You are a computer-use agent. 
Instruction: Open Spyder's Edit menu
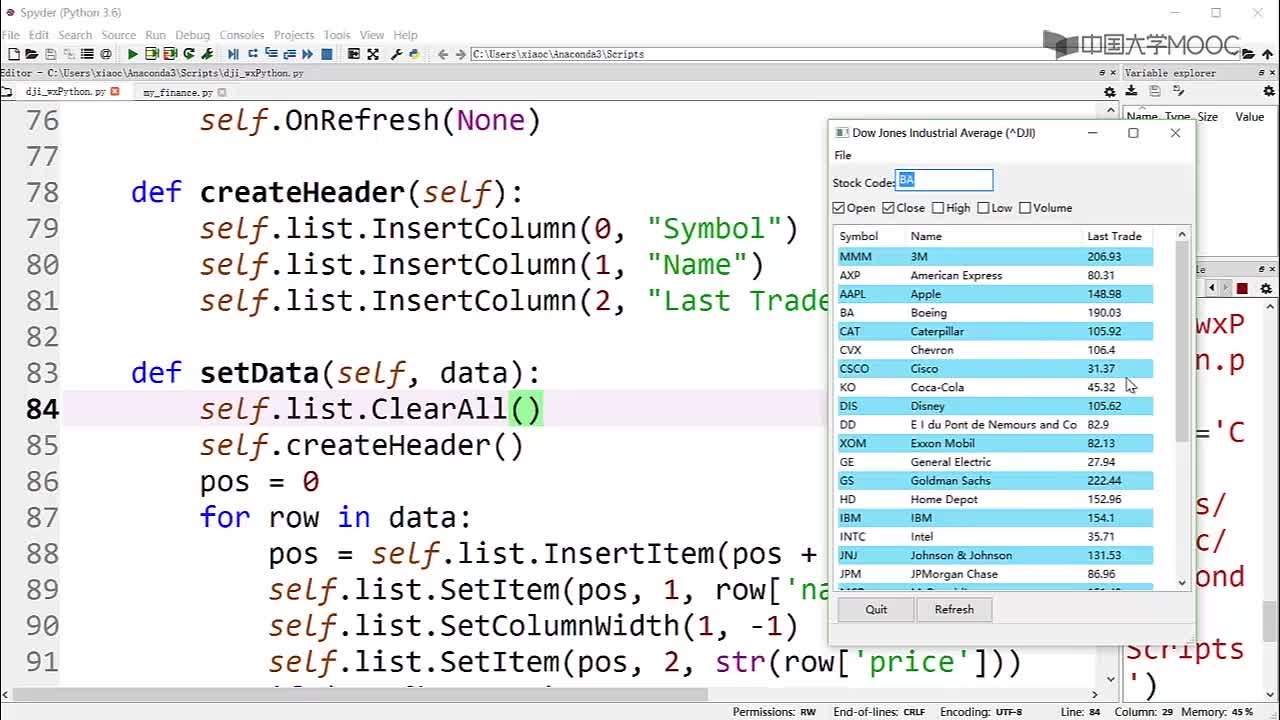39,35
